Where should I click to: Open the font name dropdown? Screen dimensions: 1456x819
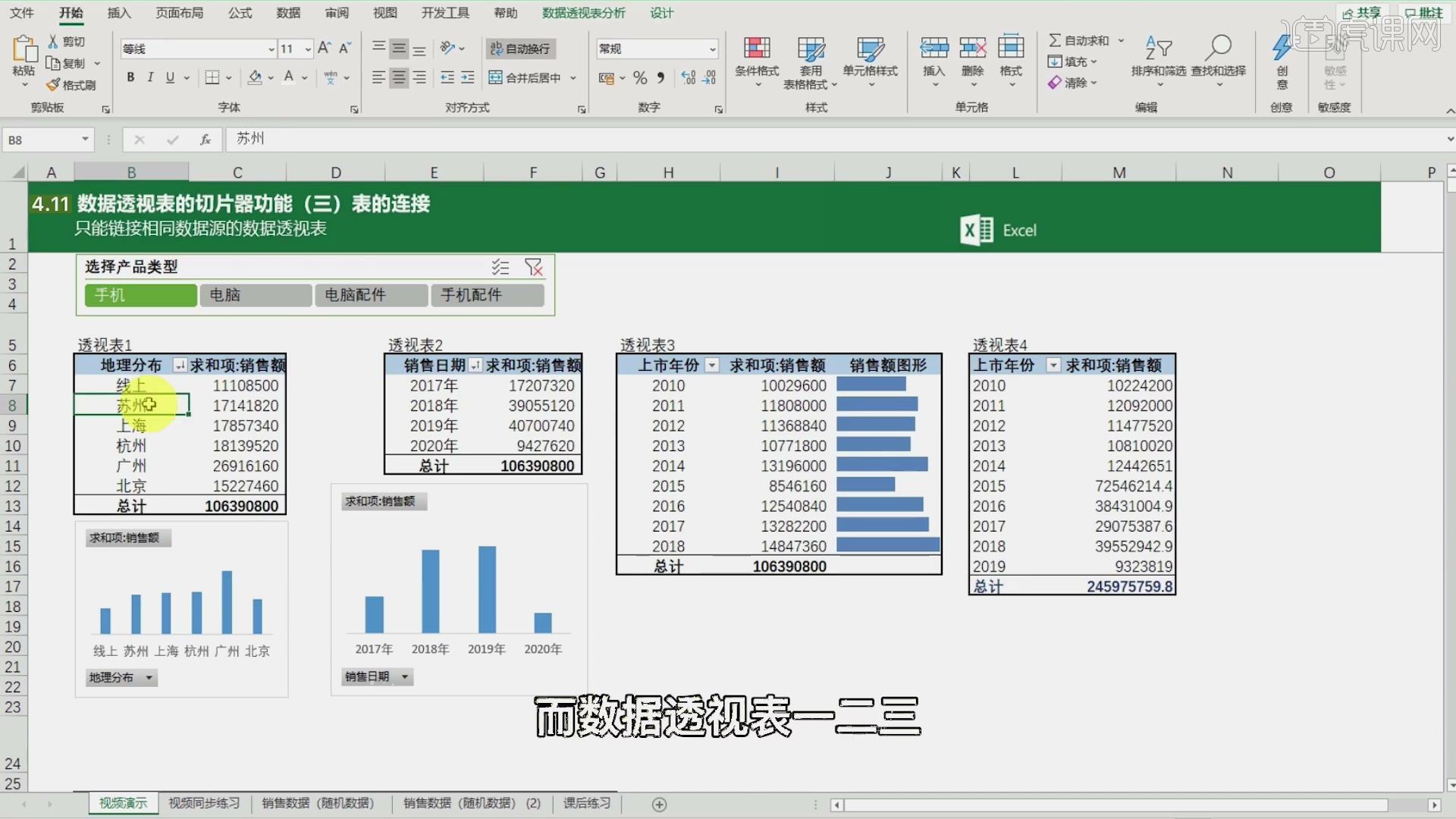click(271, 49)
